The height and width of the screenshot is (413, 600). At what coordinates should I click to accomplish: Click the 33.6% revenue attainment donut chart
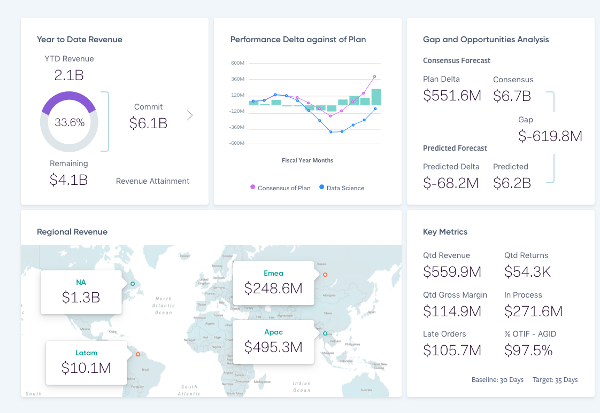point(68,122)
